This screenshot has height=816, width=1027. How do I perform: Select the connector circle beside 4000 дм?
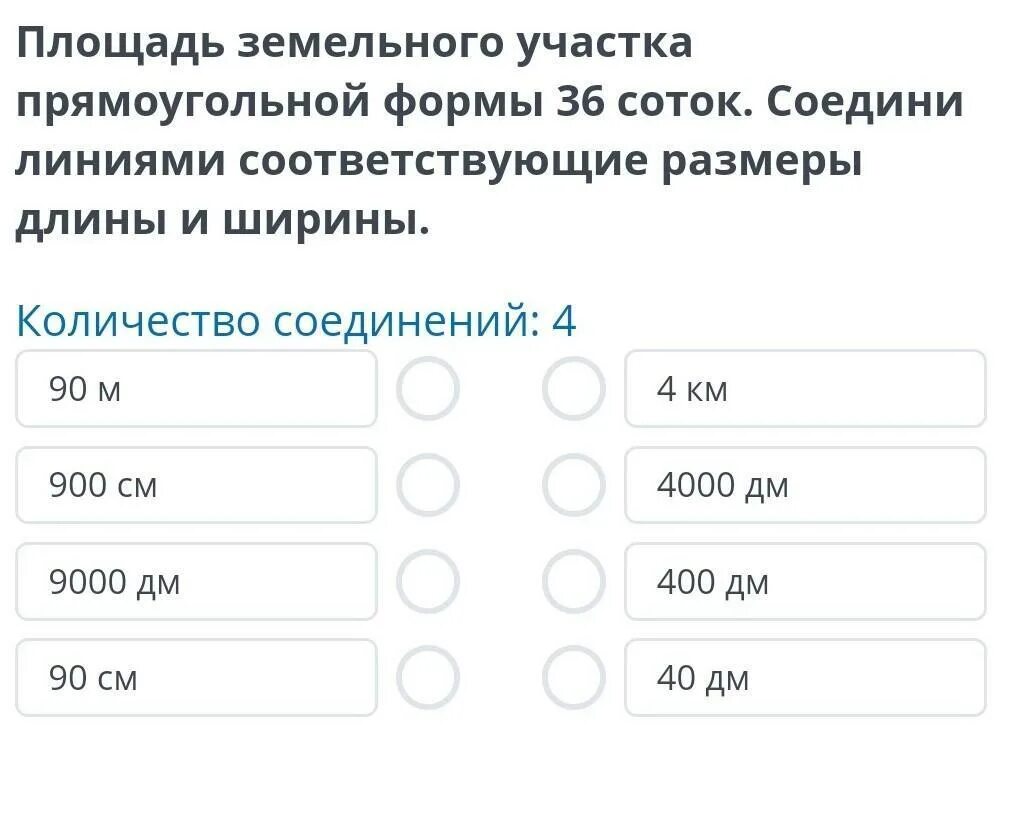[x=574, y=485]
